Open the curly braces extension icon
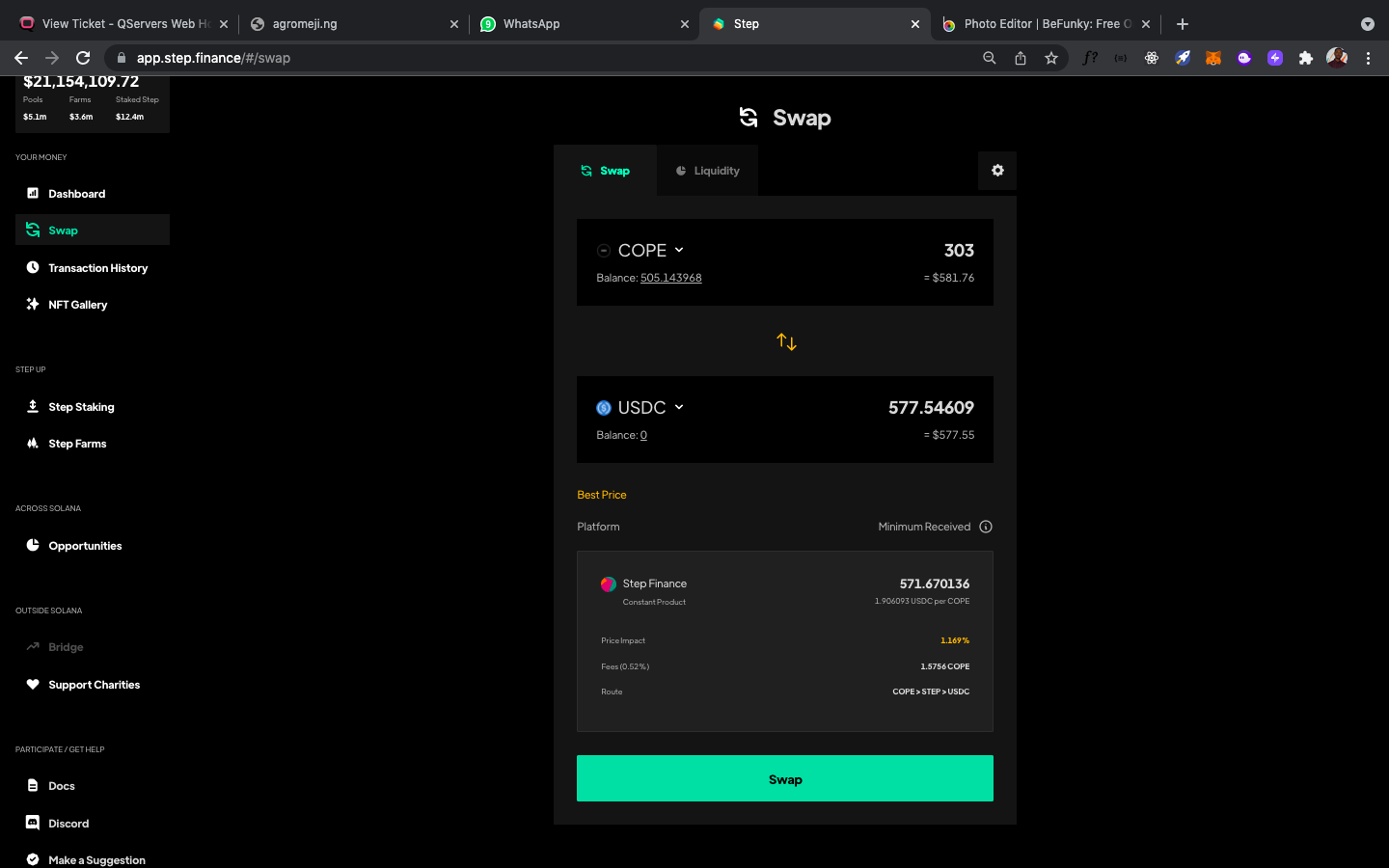 (x=1121, y=58)
